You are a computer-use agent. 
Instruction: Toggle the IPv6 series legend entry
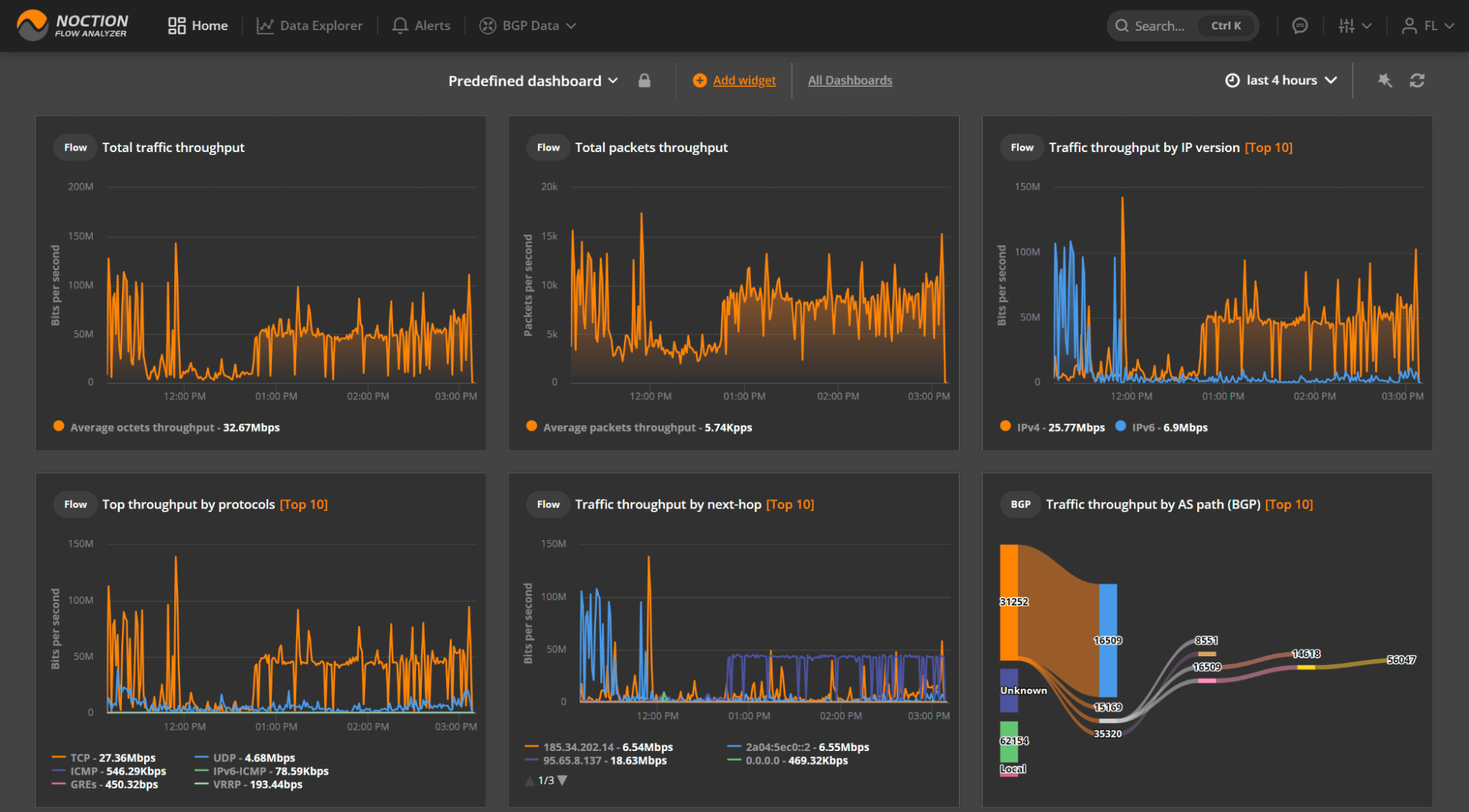click(1161, 427)
